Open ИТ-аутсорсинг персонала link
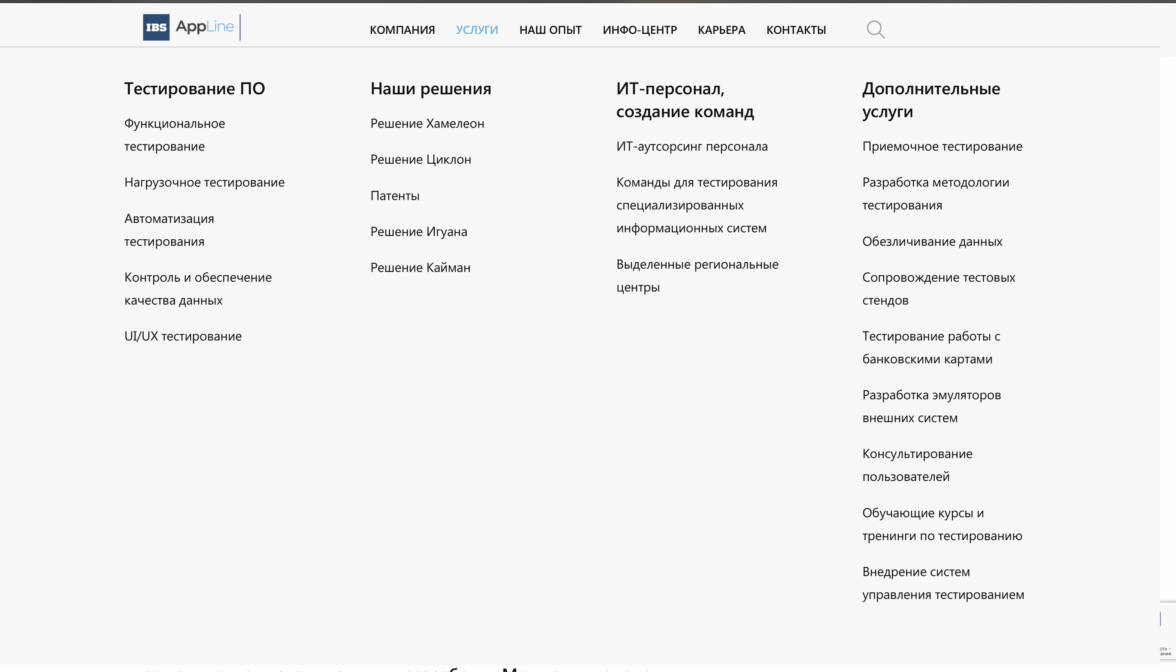The width and height of the screenshot is (1176, 672). 692,146
